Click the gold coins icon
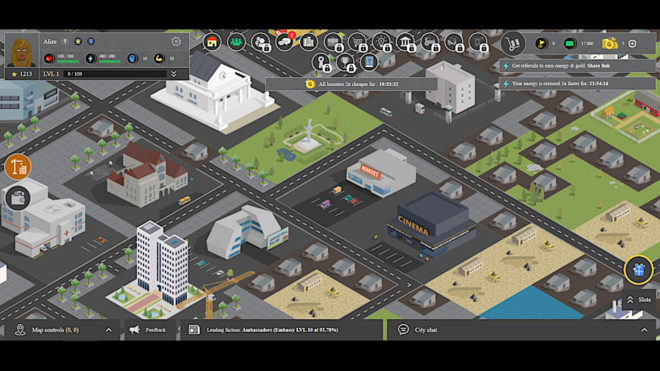The image size is (660, 371). click(609, 43)
